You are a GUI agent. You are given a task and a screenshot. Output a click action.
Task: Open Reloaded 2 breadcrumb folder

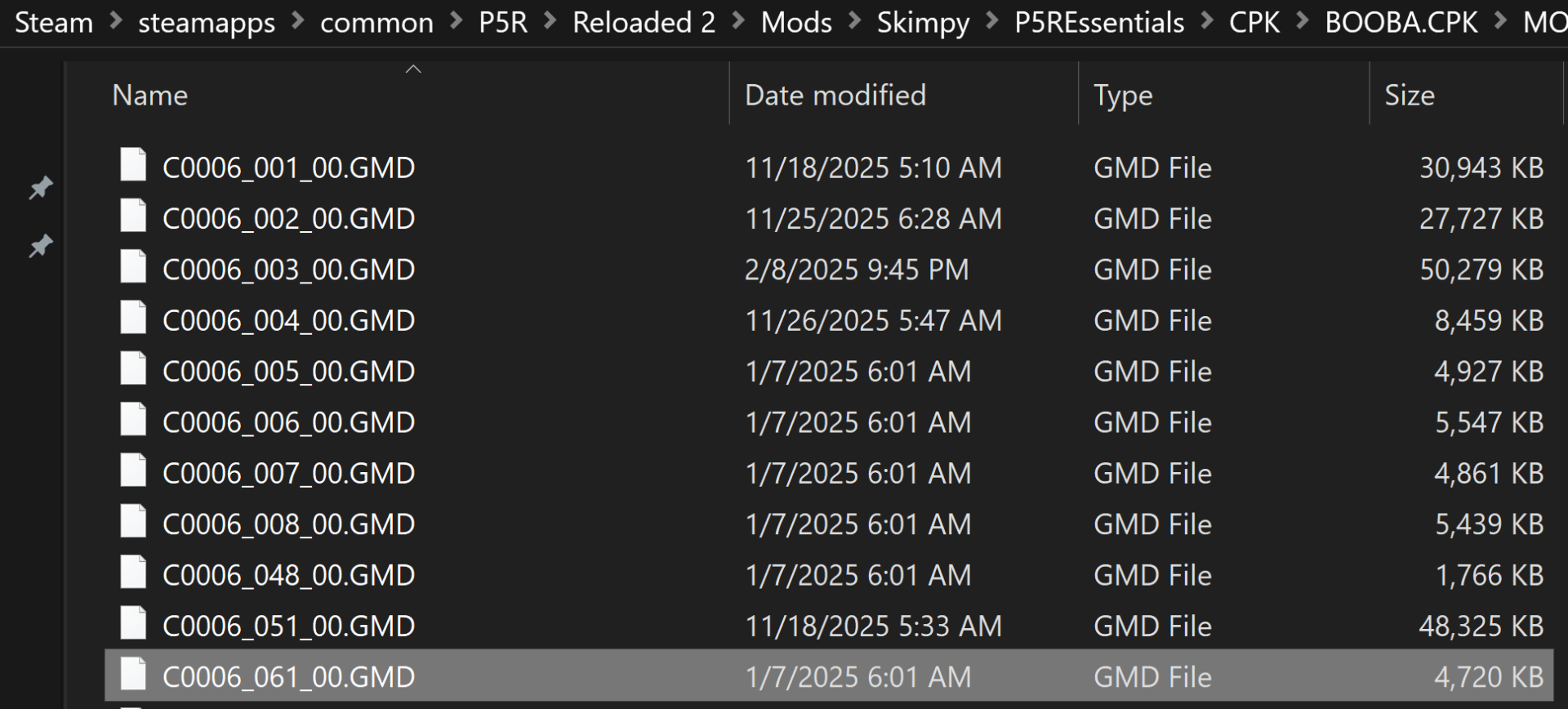click(644, 22)
